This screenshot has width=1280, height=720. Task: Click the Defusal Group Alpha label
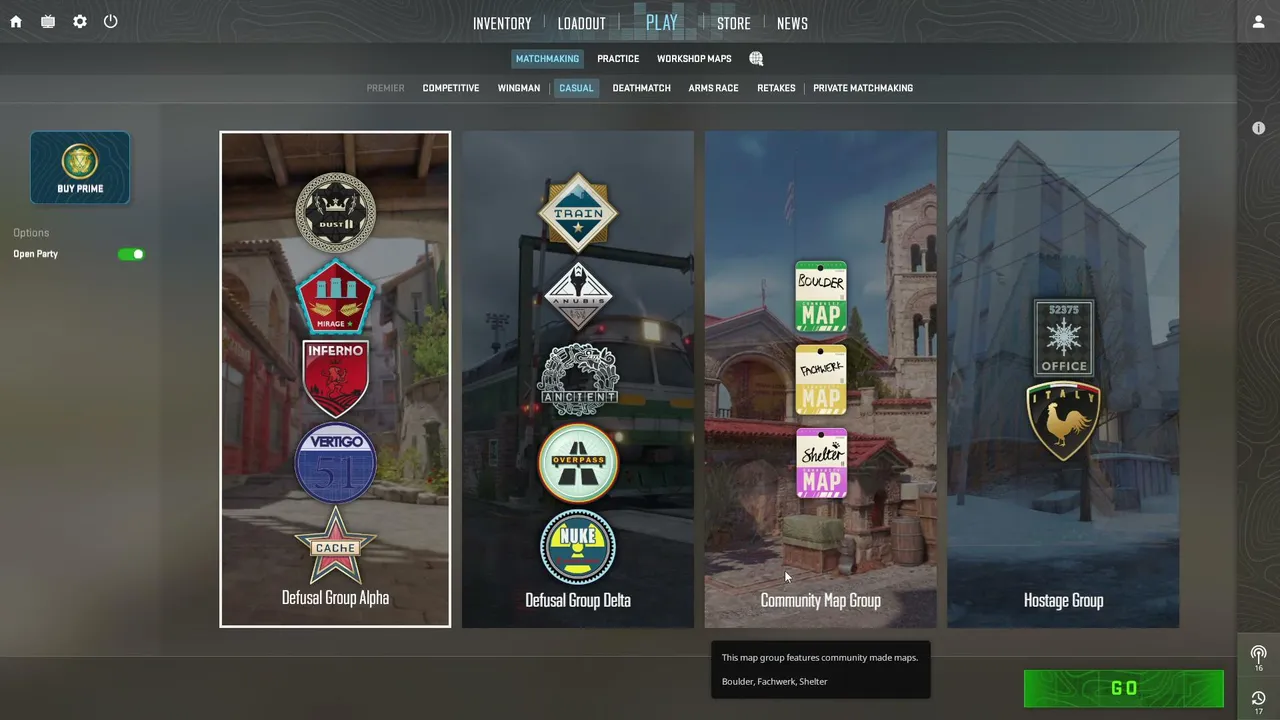coord(335,598)
